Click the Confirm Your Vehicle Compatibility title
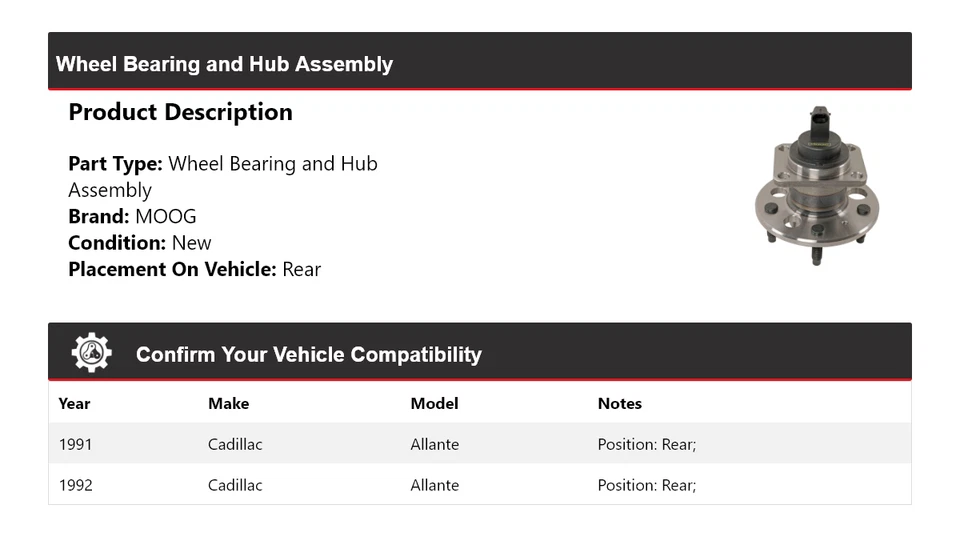Viewport: 960px width, 537px height. [x=309, y=355]
